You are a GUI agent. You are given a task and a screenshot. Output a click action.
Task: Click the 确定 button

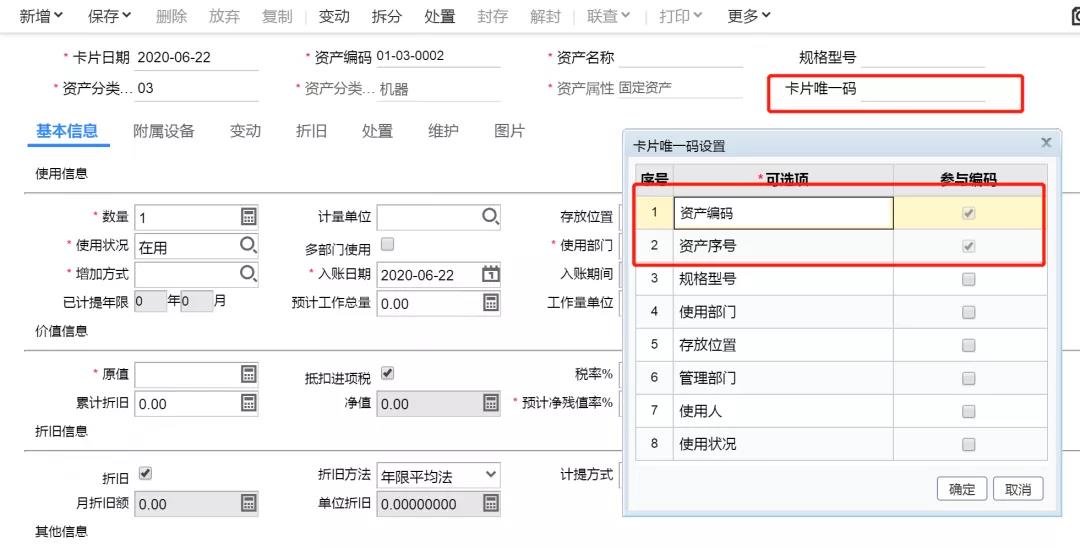(961, 489)
